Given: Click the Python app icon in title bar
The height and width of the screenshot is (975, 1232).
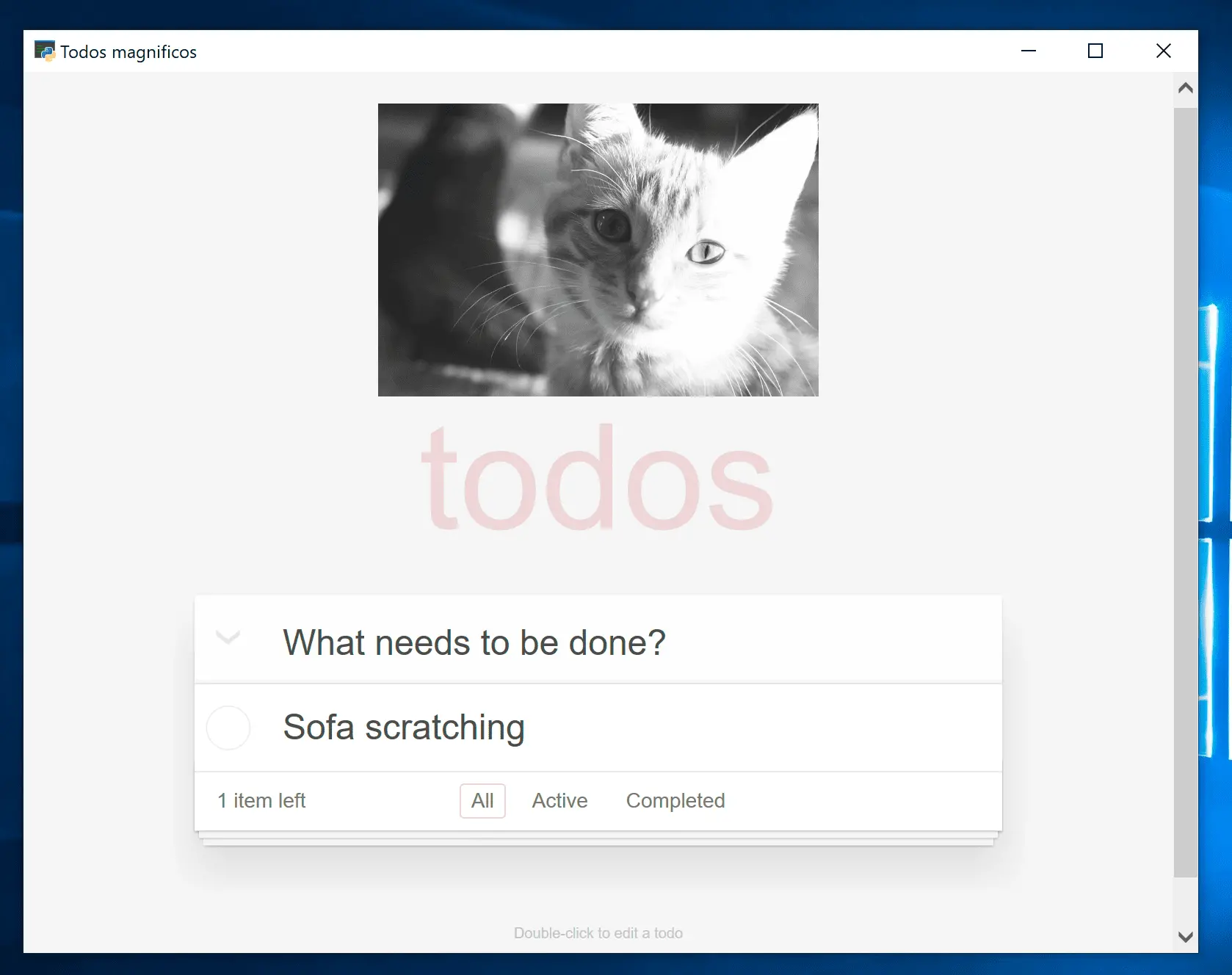Looking at the screenshot, I should tap(45, 51).
